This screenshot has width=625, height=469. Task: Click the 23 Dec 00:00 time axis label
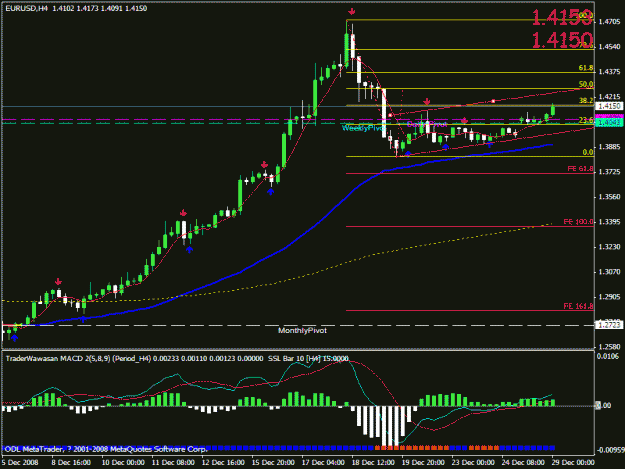pos(473,462)
